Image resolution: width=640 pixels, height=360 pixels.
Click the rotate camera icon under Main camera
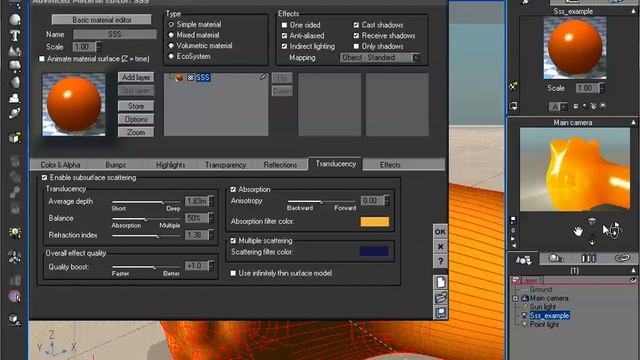coord(614,231)
